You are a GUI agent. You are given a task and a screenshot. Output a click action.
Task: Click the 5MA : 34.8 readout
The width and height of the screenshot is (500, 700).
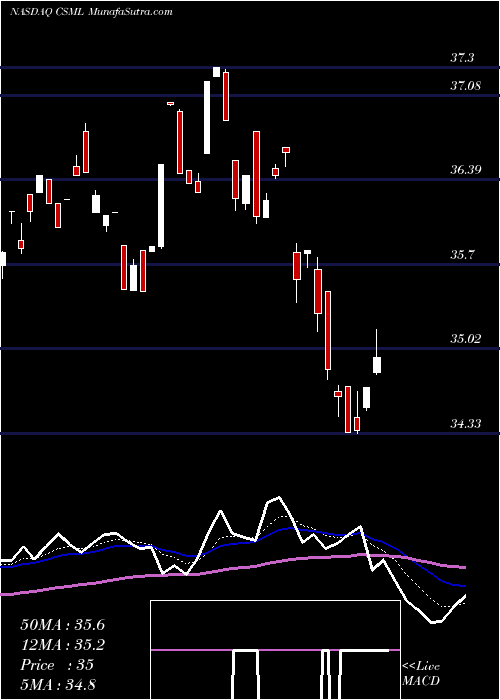(58, 684)
